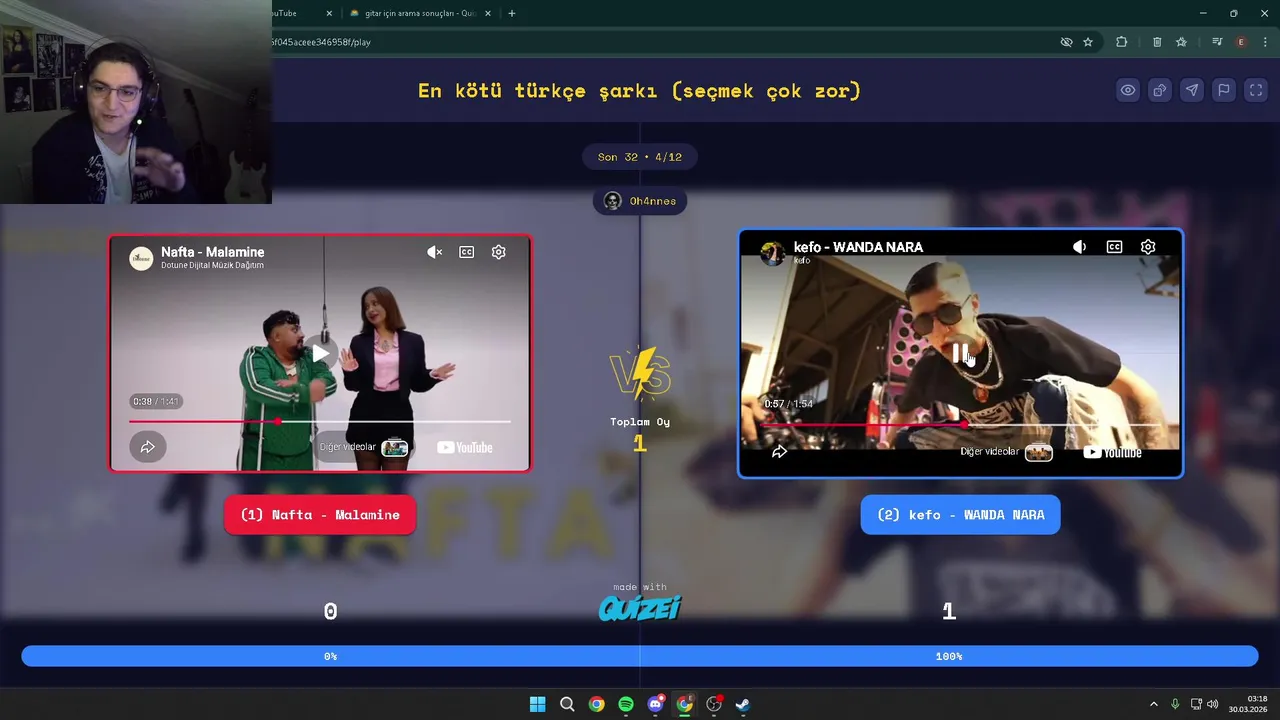Open OBS Studio from the taskbar
This screenshot has width=1280, height=720.
tap(714, 704)
